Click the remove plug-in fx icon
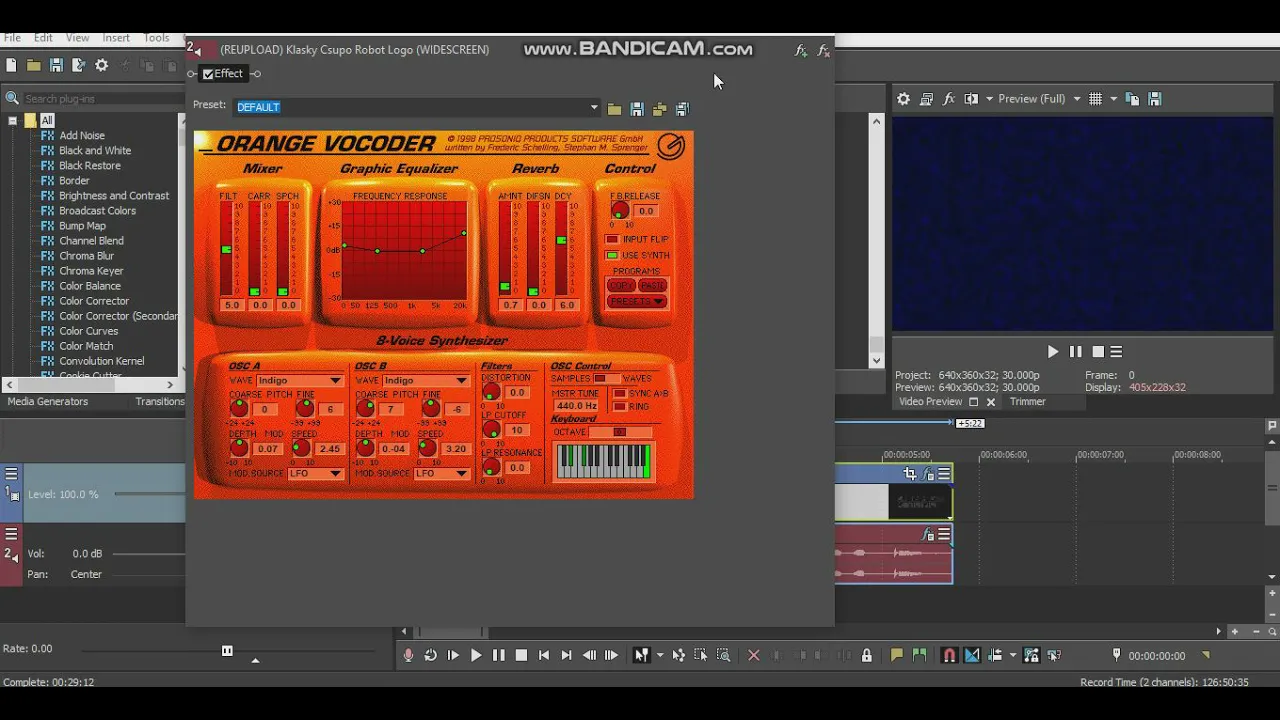The height and width of the screenshot is (720, 1280). (823, 50)
